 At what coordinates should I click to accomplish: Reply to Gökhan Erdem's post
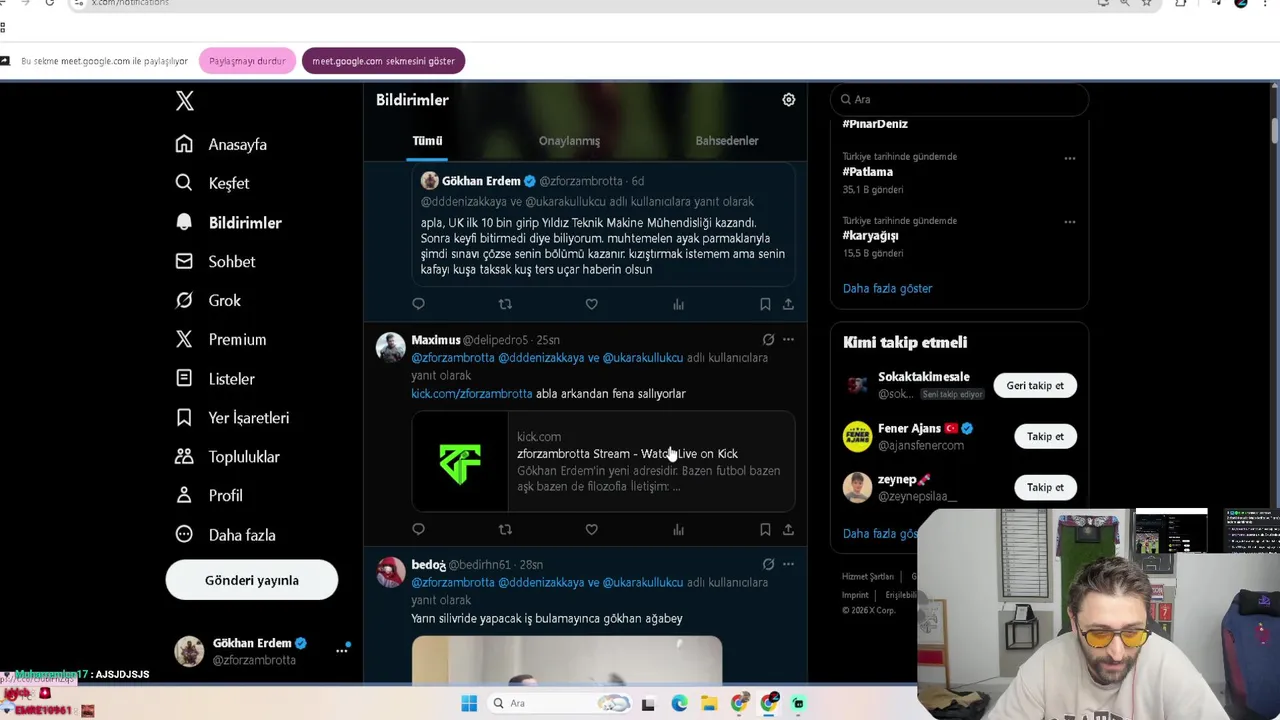coord(418,304)
